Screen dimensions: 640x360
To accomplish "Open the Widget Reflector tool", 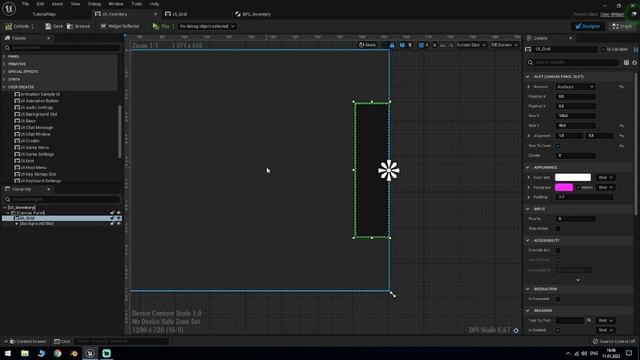I will (120, 26).
